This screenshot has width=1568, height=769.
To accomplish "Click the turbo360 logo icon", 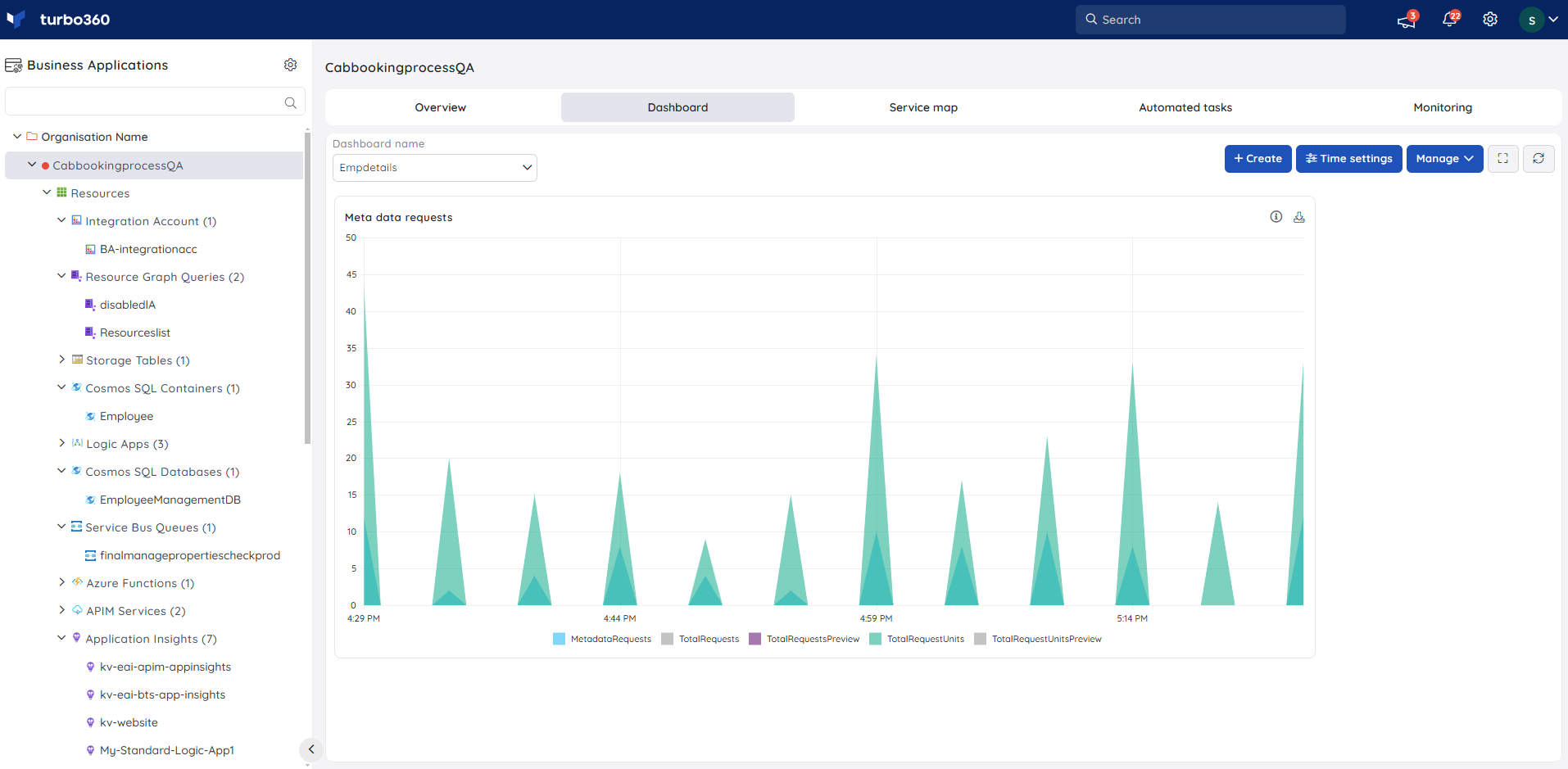I will tap(16, 19).
